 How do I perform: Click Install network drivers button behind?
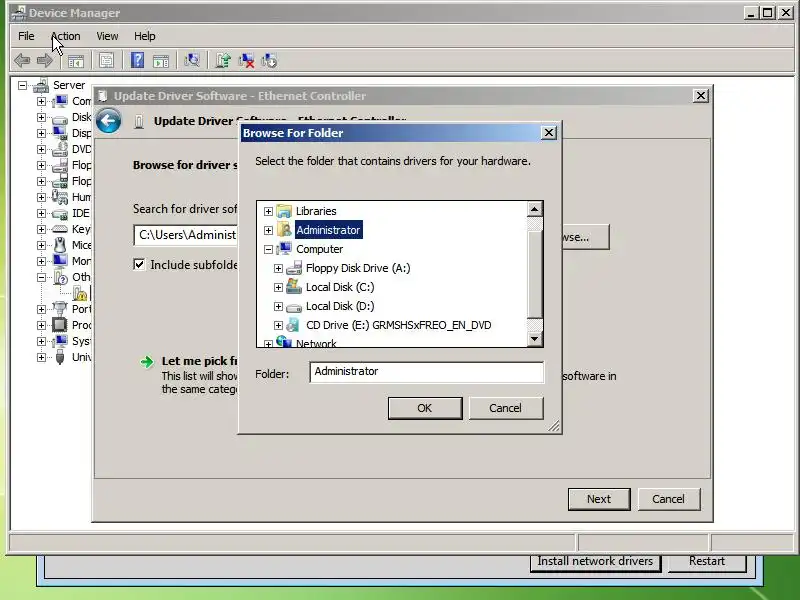595,561
